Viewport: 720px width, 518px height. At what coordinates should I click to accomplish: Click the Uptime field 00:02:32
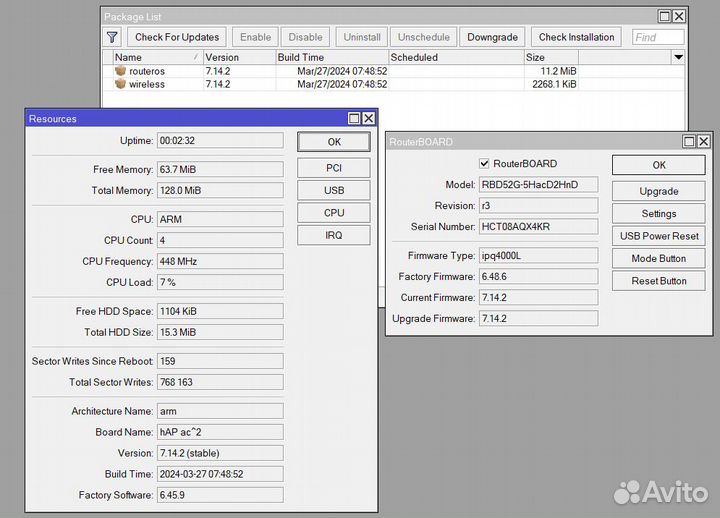[220, 141]
